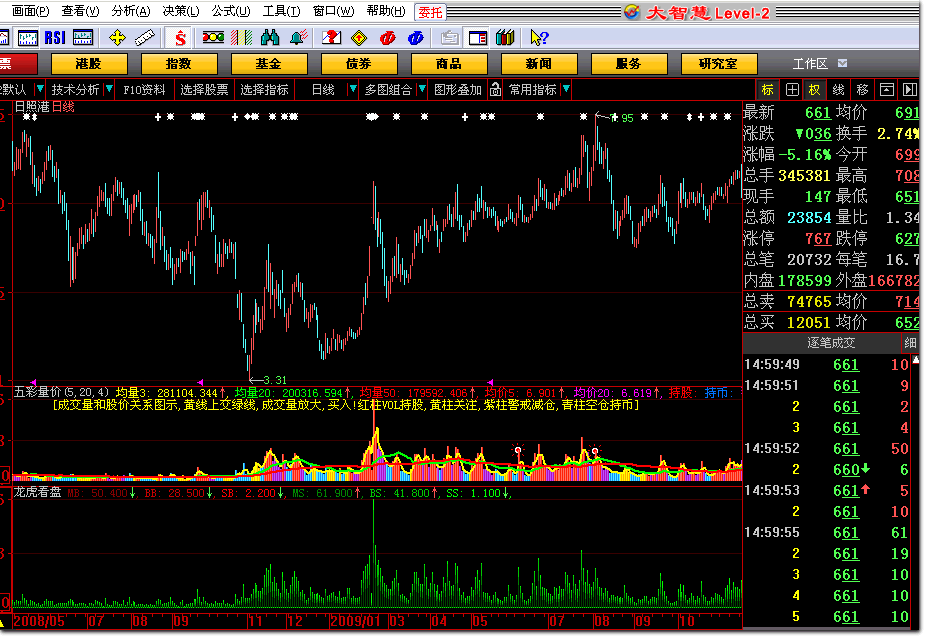Open the 窗口(W) menu

(x=333, y=11)
